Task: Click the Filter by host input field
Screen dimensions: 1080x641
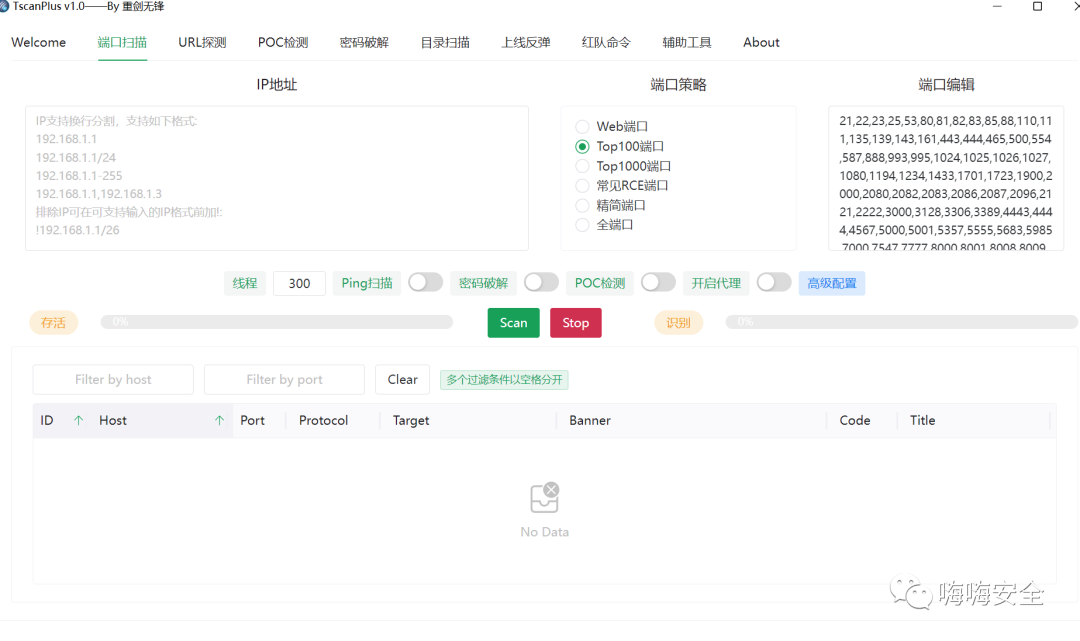Action: [x=112, y=379]
